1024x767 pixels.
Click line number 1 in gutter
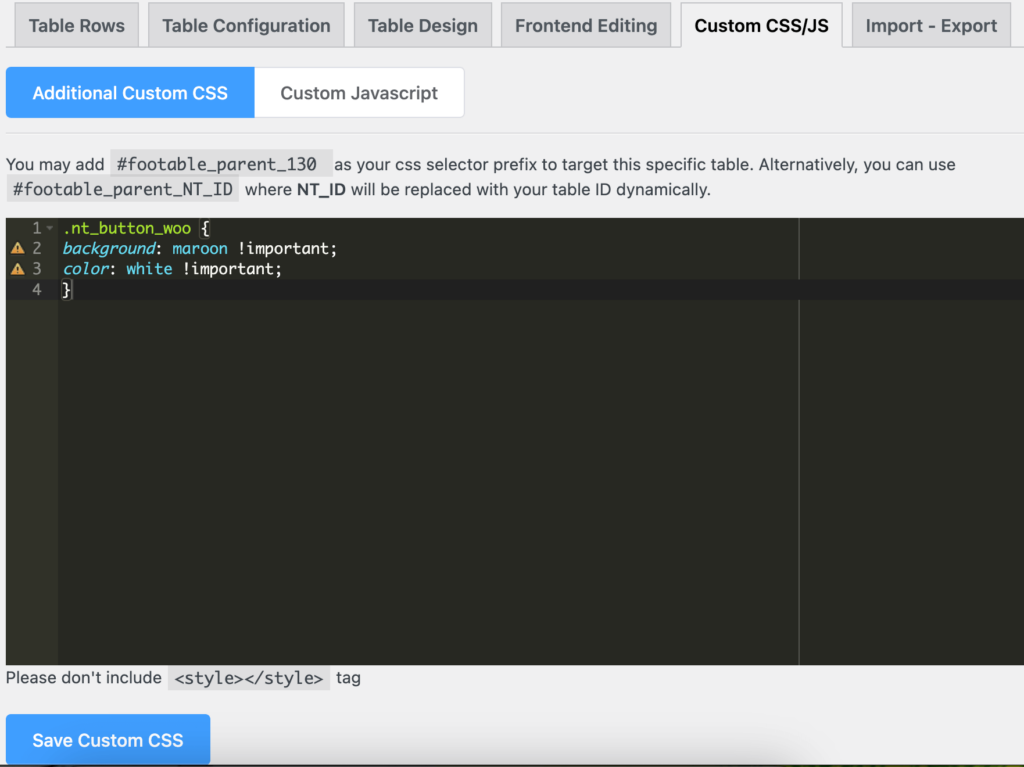pyautogui.click(x=37, y=228)
